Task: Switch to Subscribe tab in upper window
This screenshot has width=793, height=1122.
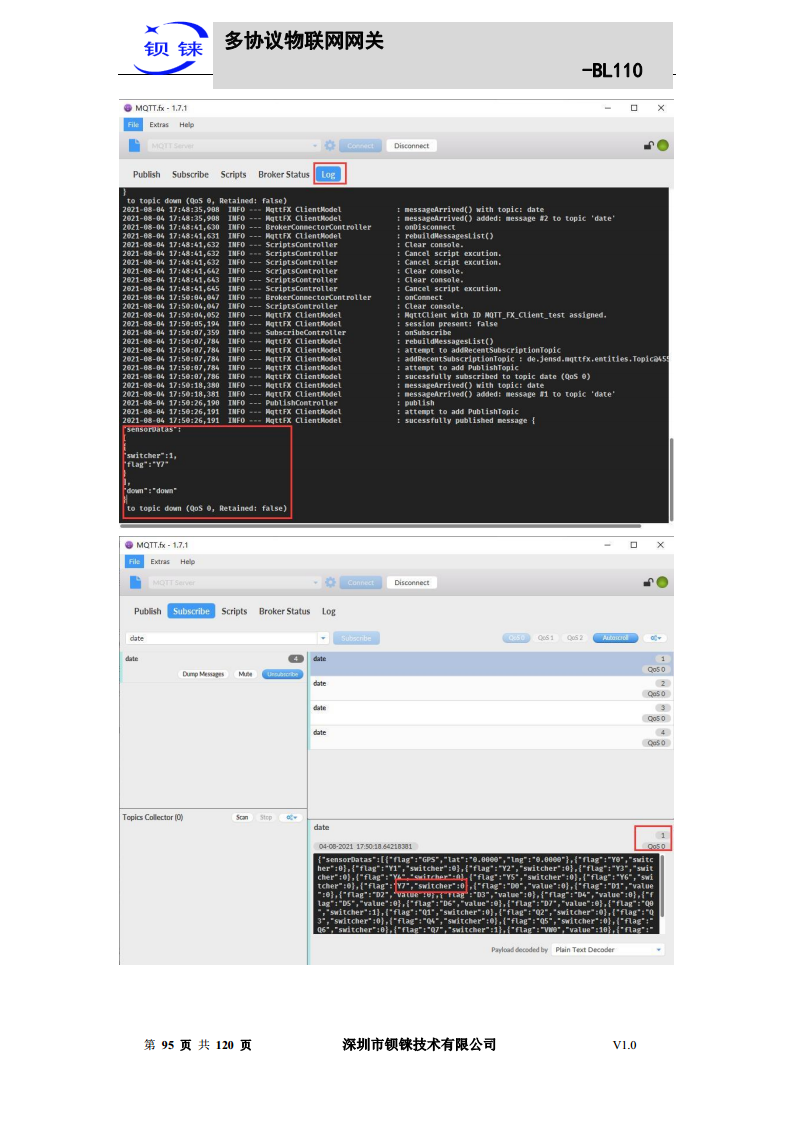Action: (x=190, y=174)
